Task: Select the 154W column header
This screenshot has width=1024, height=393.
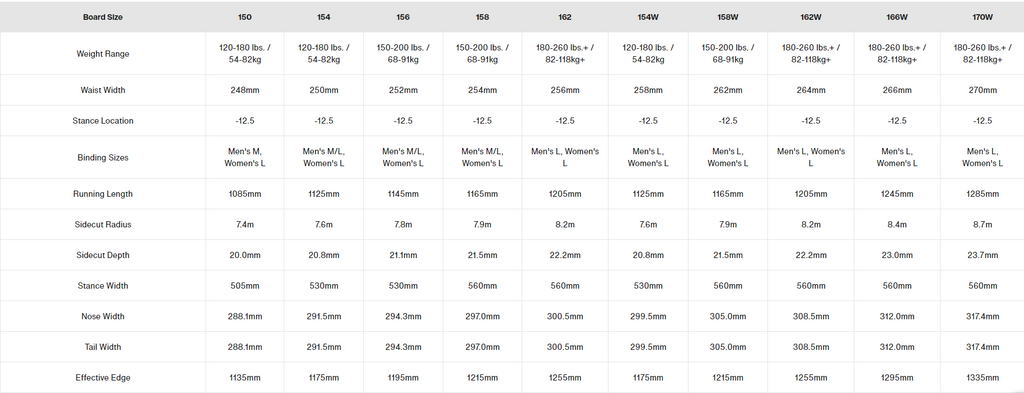Action: (648, 18)
